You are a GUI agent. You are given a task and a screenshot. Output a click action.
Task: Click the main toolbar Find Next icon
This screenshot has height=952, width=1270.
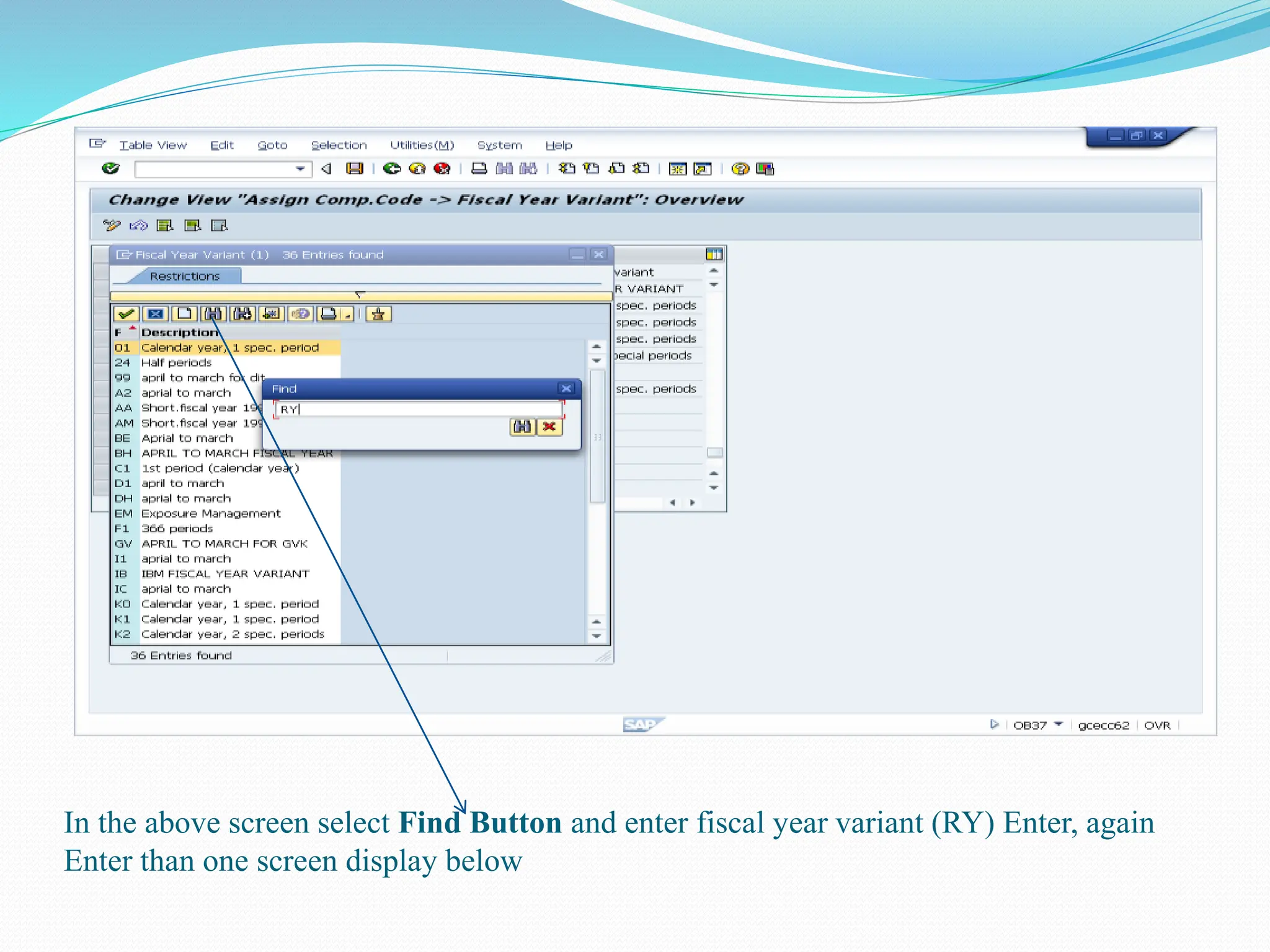point(528,169)
